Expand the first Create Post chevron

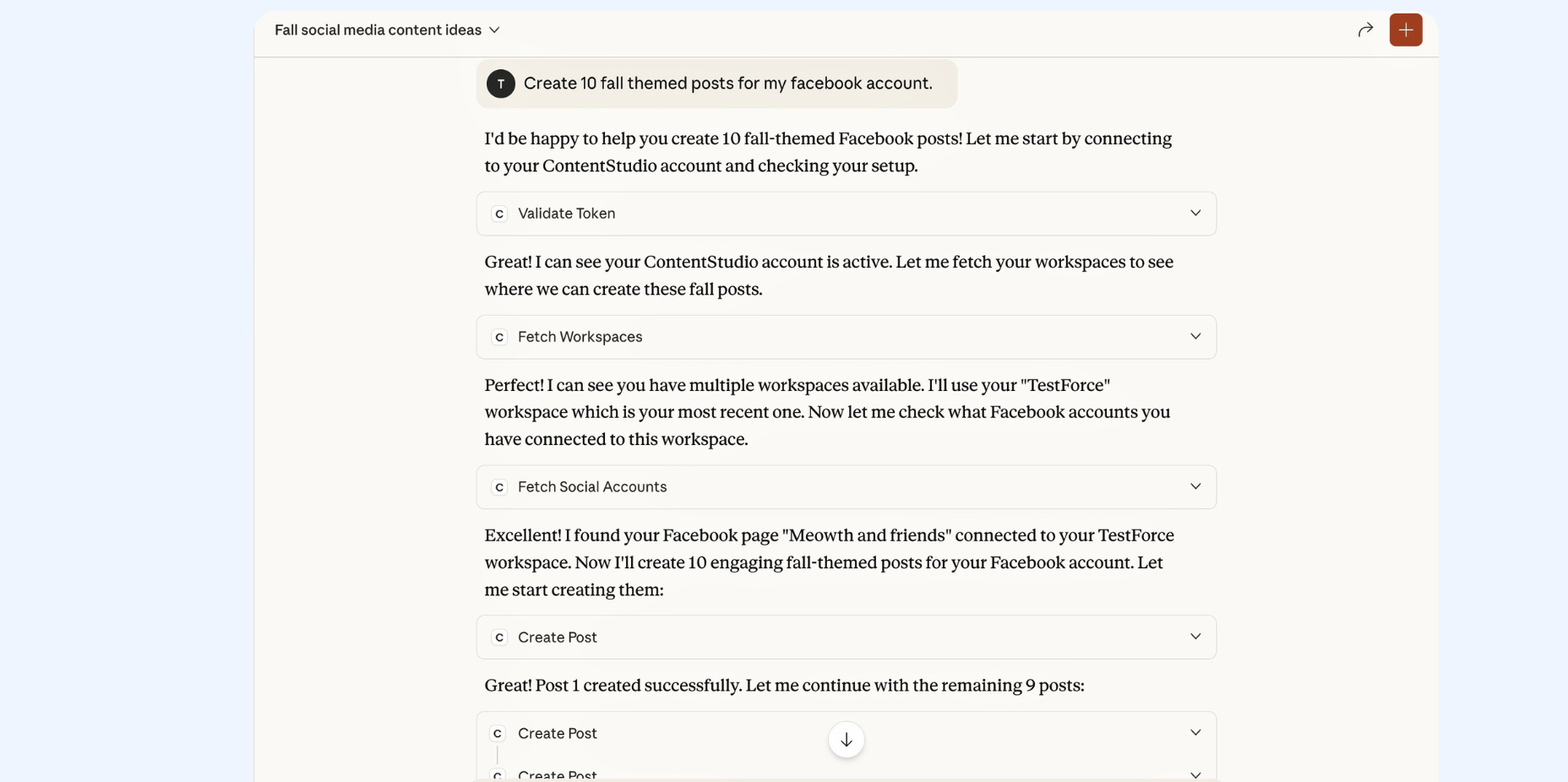coord(1195,637)
